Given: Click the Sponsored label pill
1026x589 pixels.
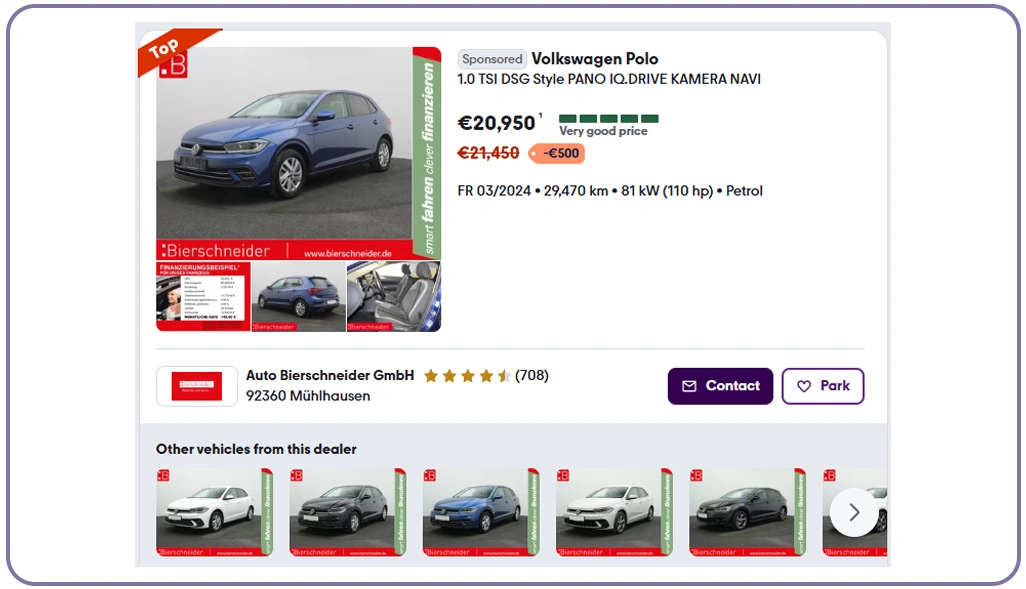Looking at the screenshot, I should pos(491,59).
